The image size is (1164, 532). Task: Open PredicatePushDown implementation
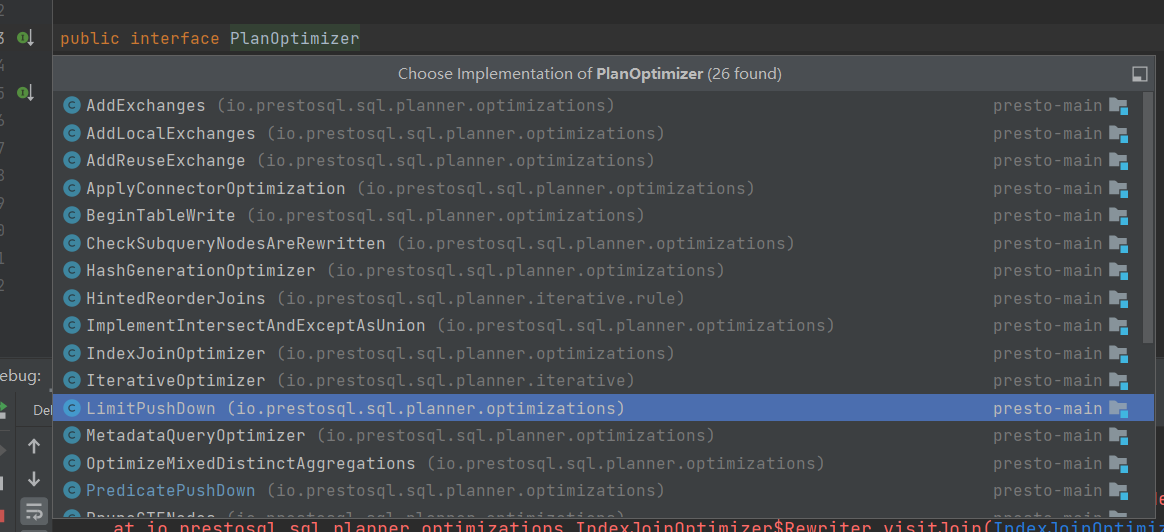[x=170, y=491]
